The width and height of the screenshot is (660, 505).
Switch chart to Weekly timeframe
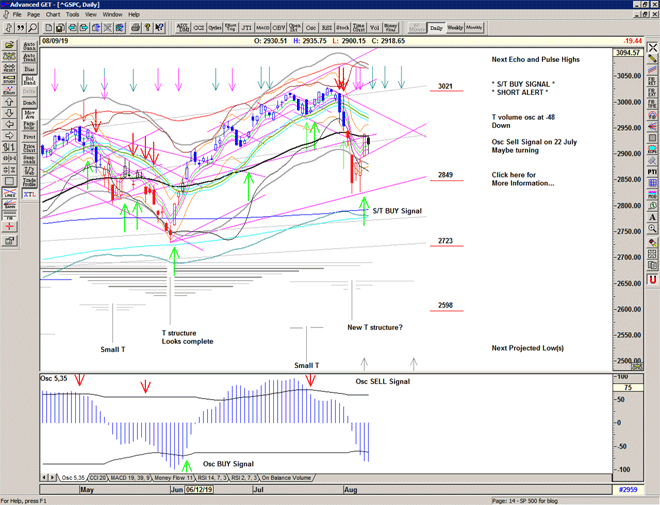pyautogui.click(x=455, y=28)
